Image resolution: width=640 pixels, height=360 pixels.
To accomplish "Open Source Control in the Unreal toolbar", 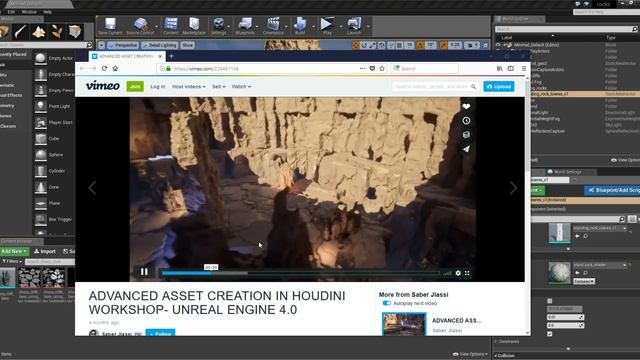I will [x=140, y=26].
